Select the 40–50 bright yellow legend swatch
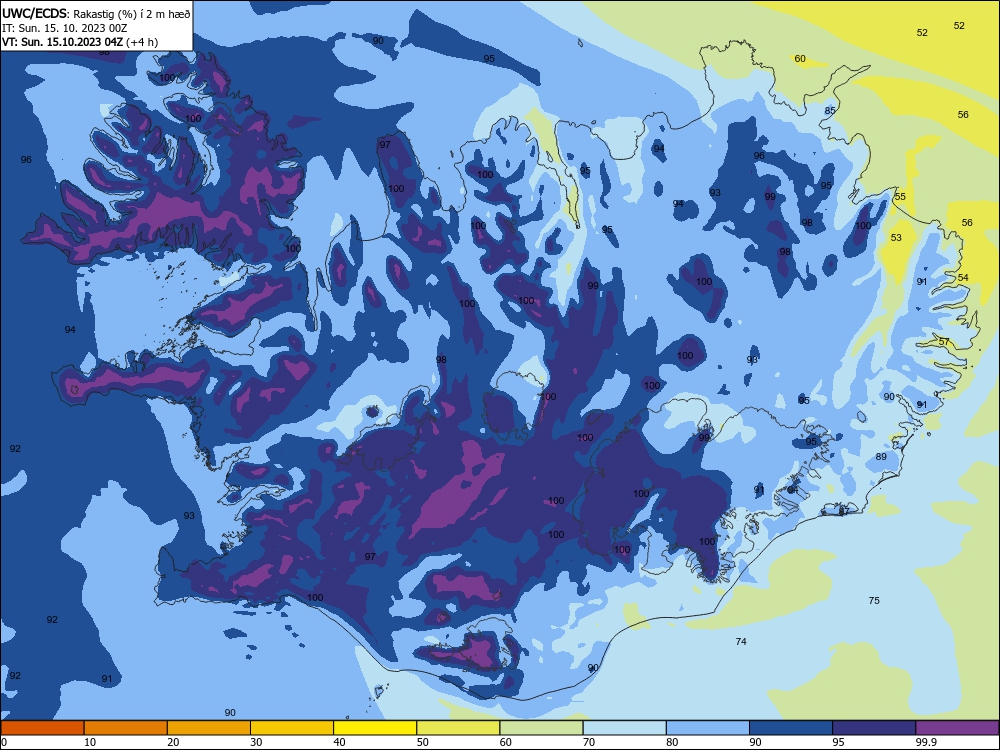The width and height of the screenshot is (1000, 750). click(375, 728)
